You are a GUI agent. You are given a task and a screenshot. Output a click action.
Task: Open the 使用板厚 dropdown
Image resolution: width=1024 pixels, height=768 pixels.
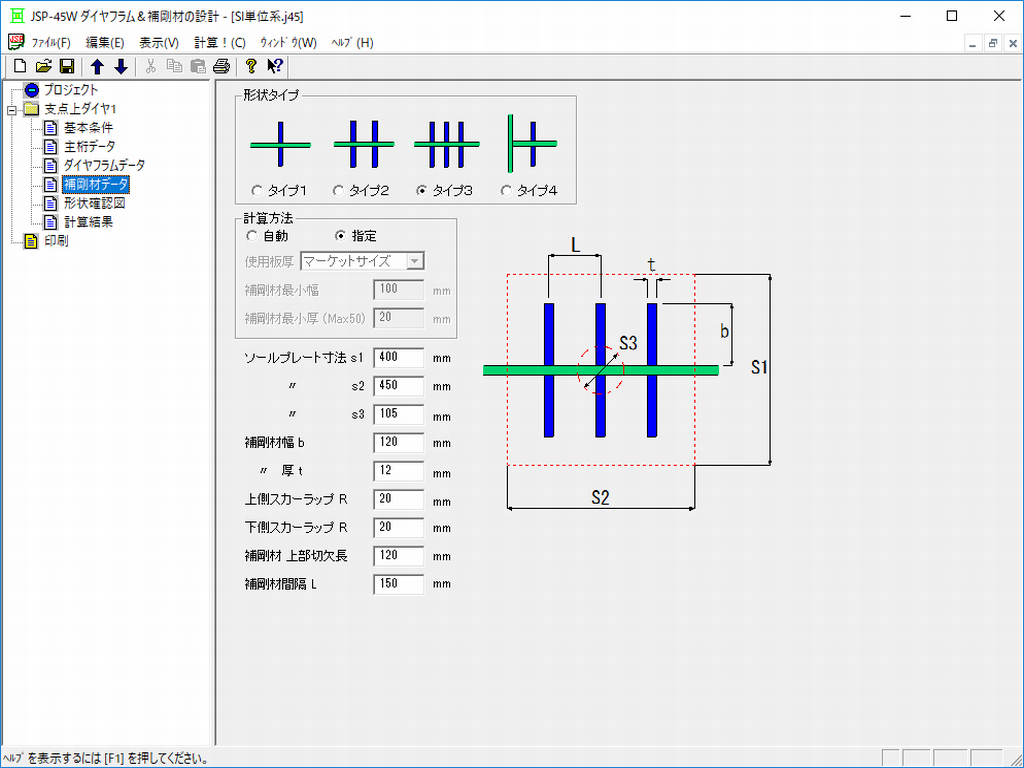point(415,261)
